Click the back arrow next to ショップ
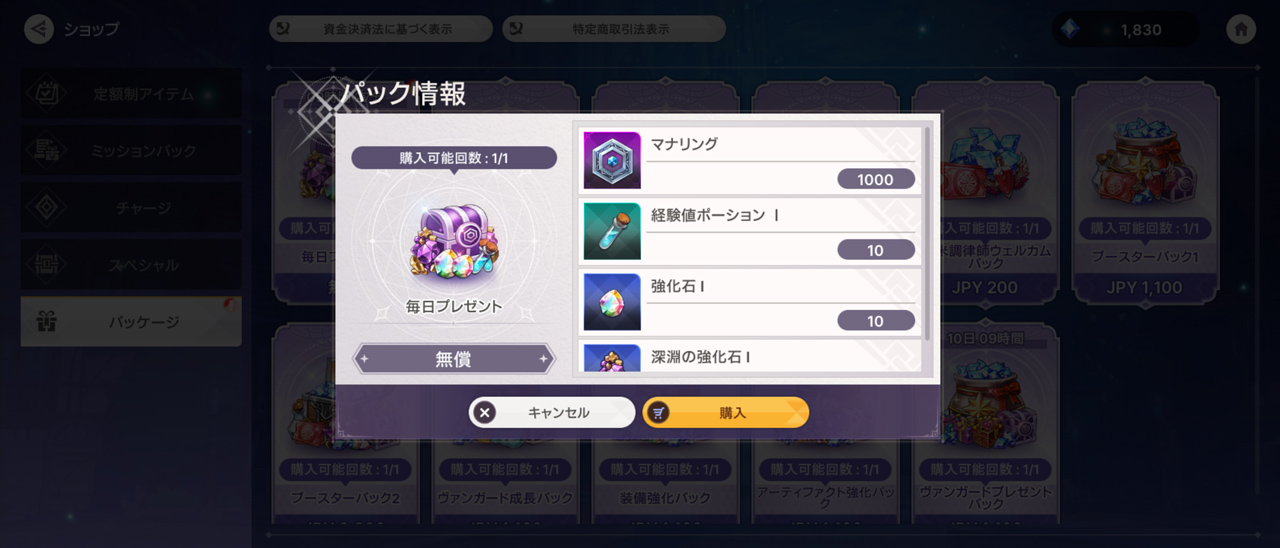This screenshot has height=548, width=1280. [38, 29]
